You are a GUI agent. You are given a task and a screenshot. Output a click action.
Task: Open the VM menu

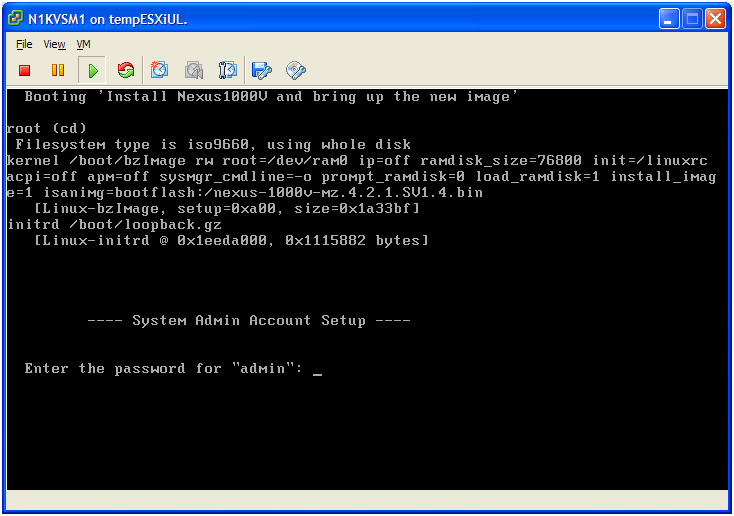(83, 44)
